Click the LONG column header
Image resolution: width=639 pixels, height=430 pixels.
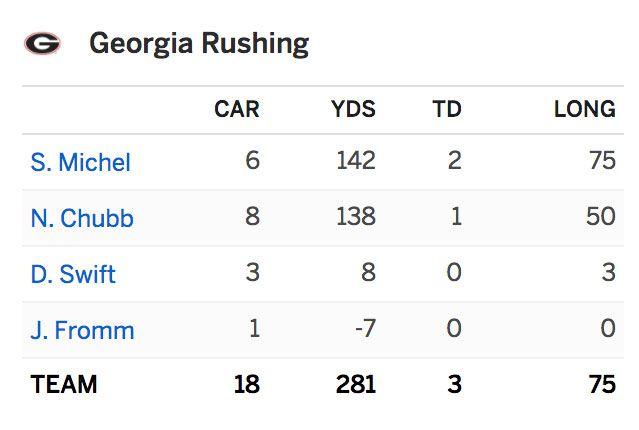(584, 110)
